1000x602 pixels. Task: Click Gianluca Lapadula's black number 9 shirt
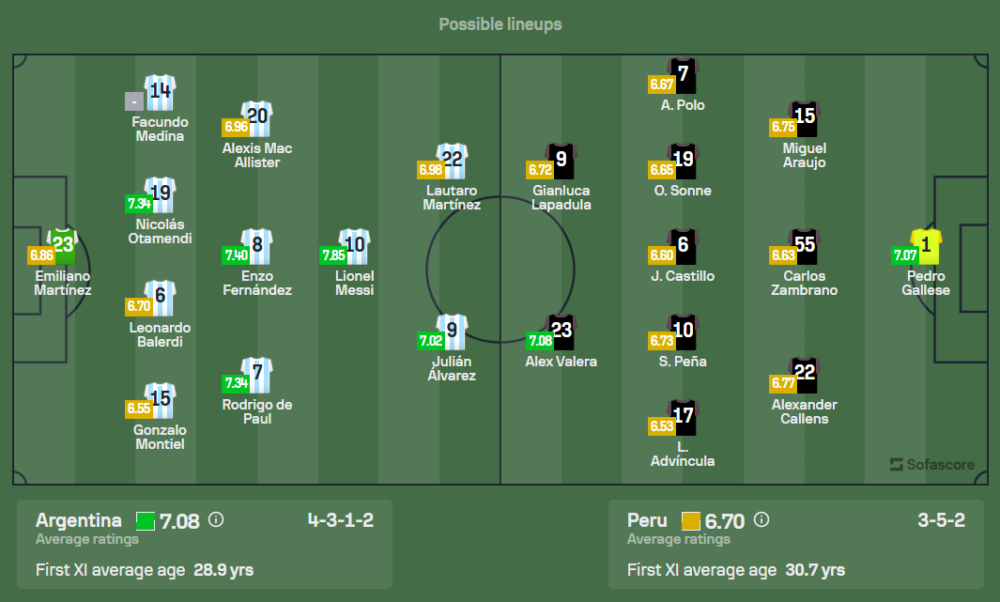561,160
